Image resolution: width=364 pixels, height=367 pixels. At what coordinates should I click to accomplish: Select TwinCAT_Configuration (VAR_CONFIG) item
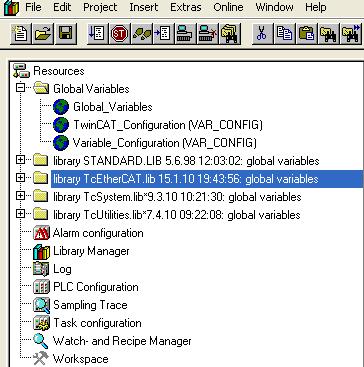[x=168, y=125]
